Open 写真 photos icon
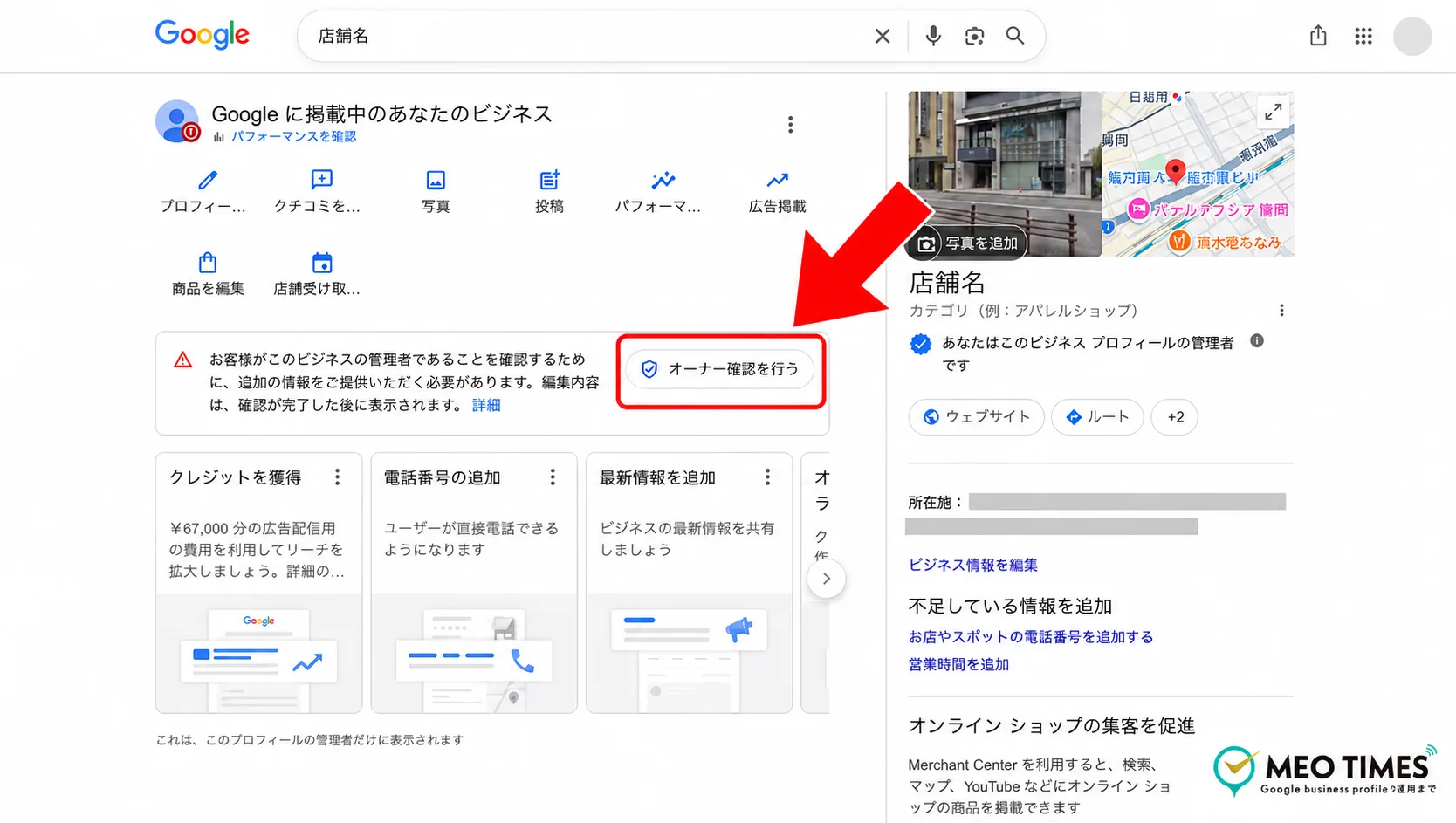Image resolution: width=1456 pixels, height=823 pixels. [436, 181]
